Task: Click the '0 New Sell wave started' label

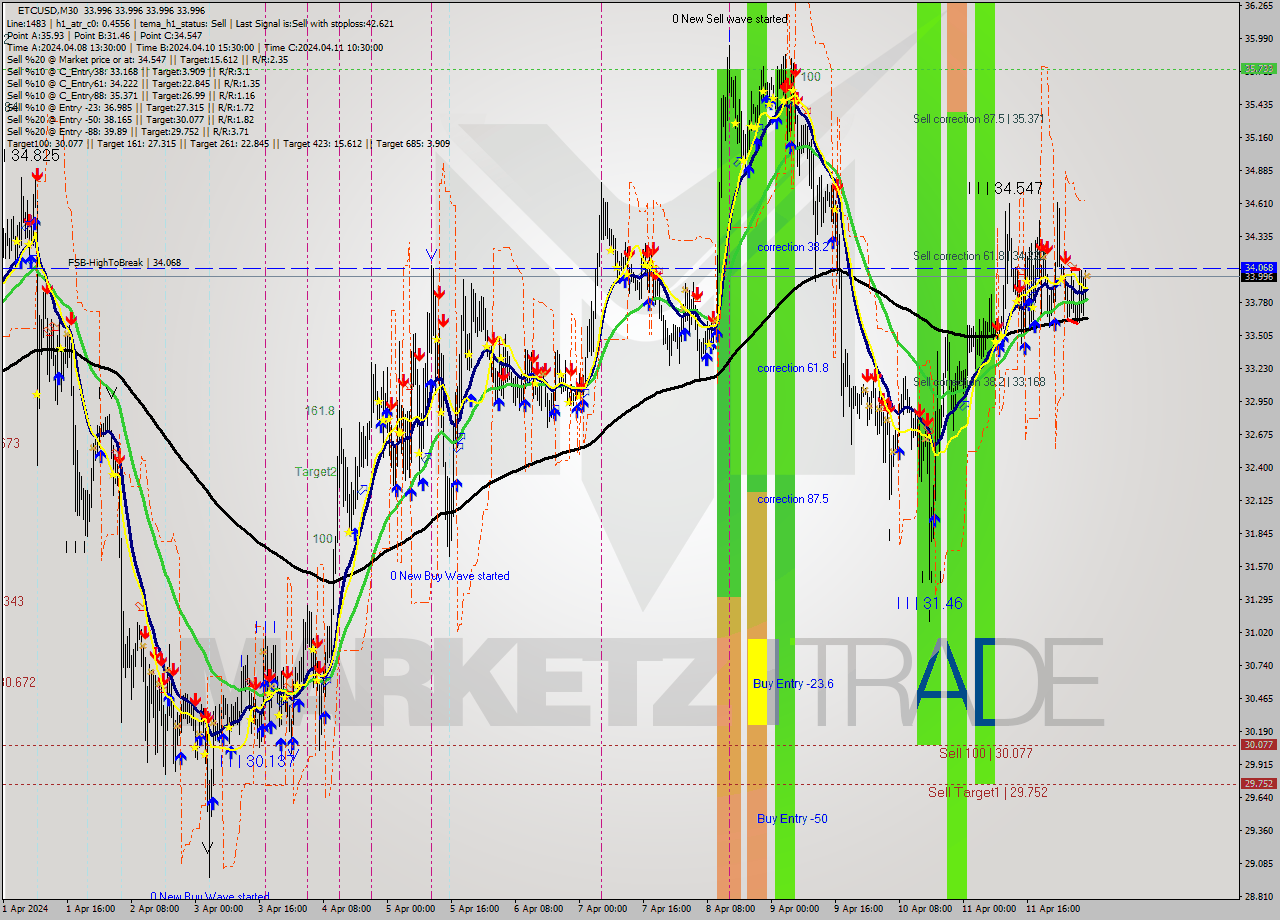Action: tap(730, 19)
